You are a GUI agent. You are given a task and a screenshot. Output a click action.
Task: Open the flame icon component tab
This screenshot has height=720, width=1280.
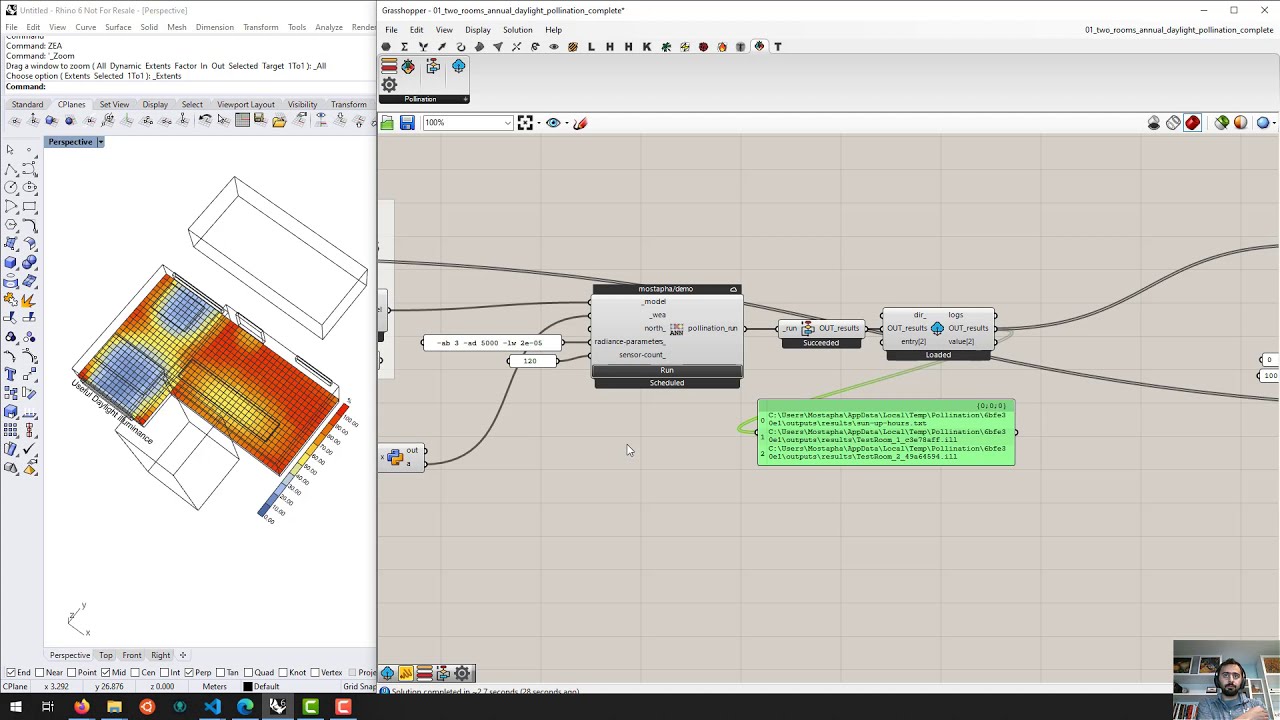click(x=722, y=47)
